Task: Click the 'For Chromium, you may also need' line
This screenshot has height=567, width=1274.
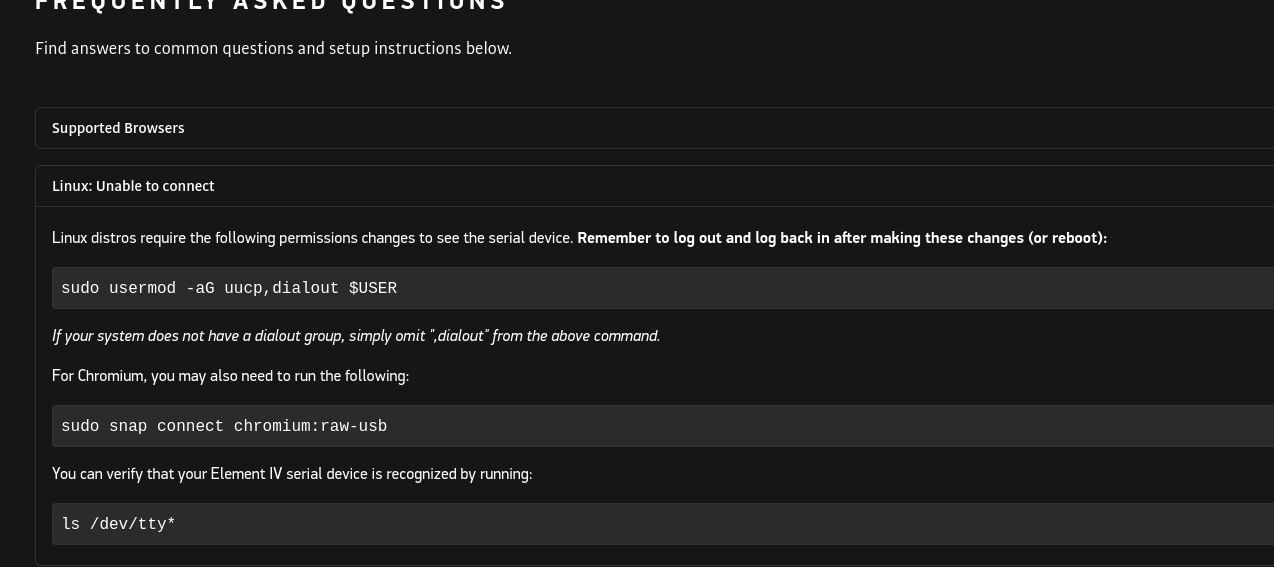Action: [x=230, y=376]
